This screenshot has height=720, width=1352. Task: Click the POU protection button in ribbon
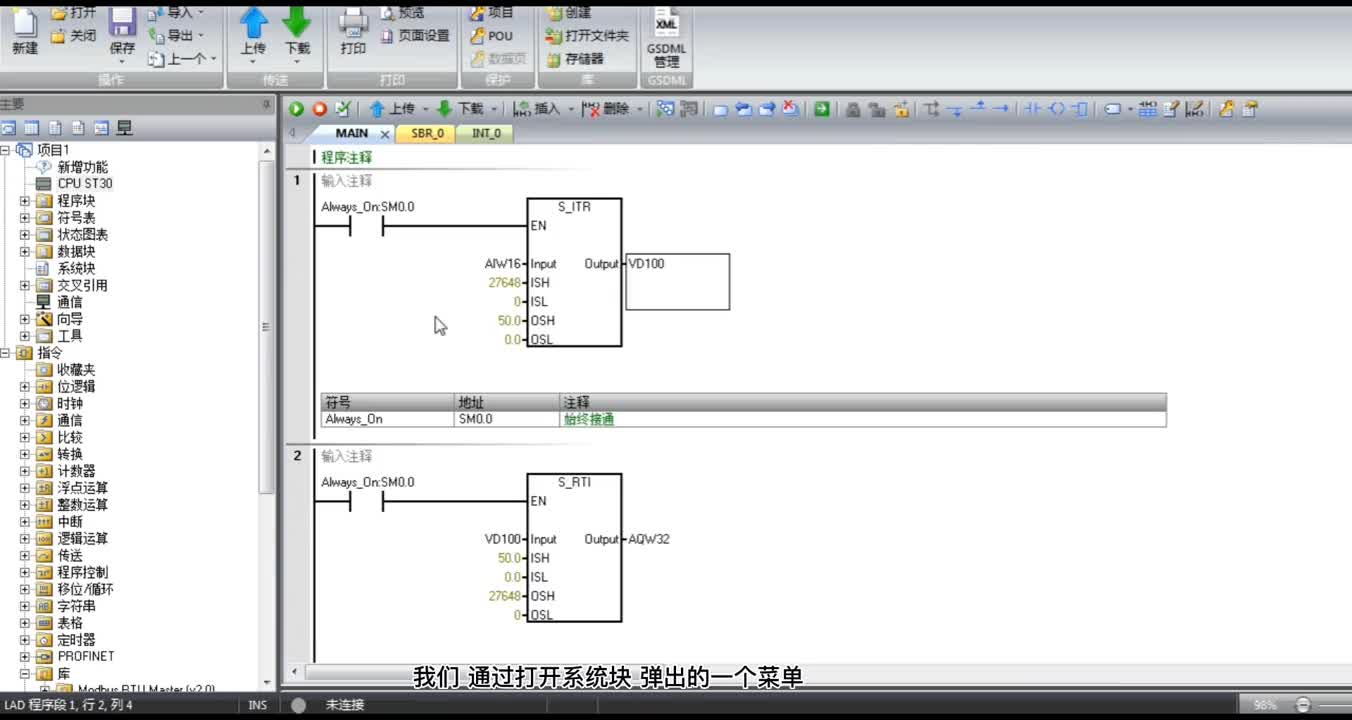click(x=491, y=36)
